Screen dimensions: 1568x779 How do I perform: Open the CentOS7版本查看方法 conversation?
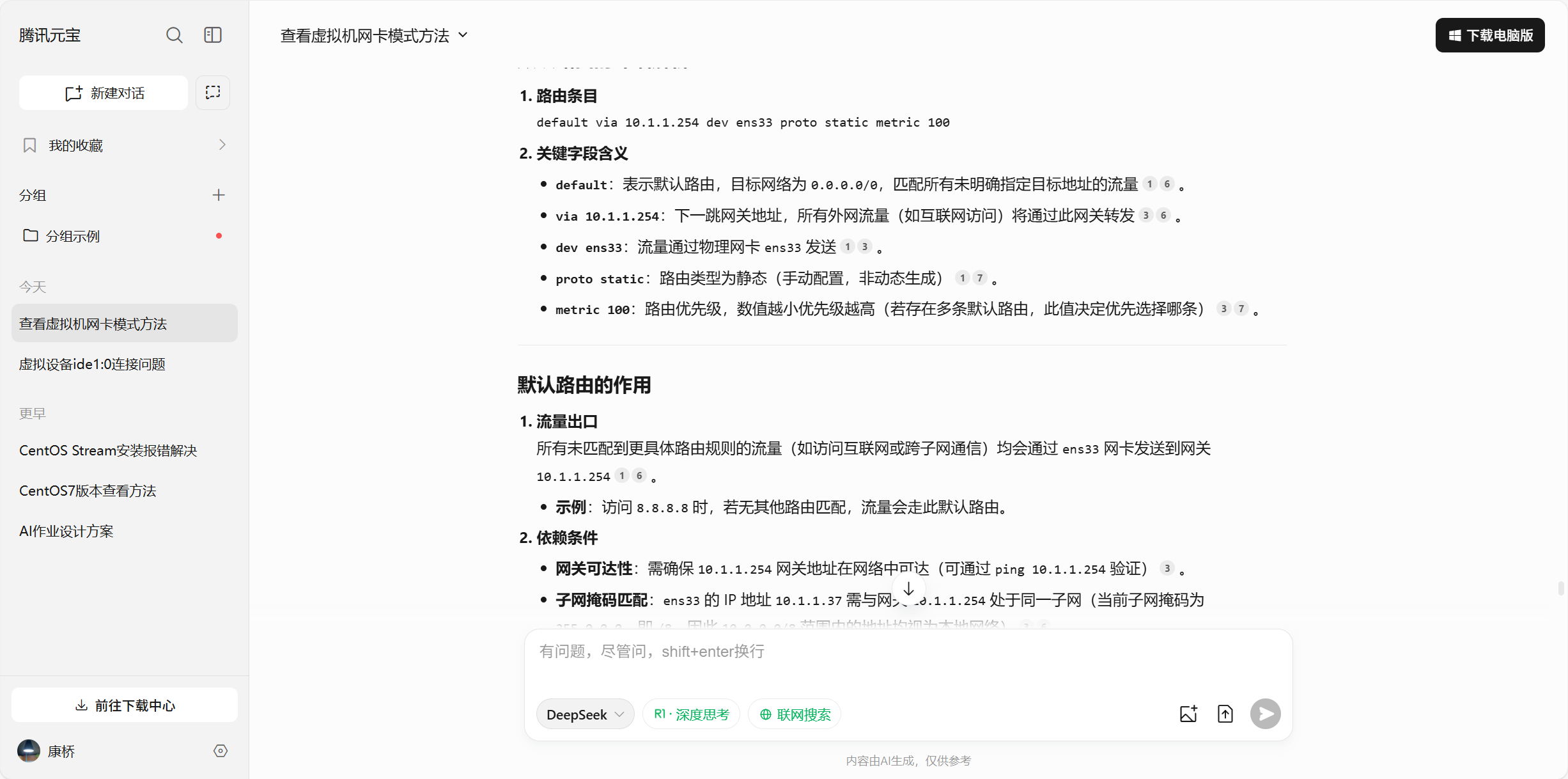pyautogui.click(x=88, y=491)
